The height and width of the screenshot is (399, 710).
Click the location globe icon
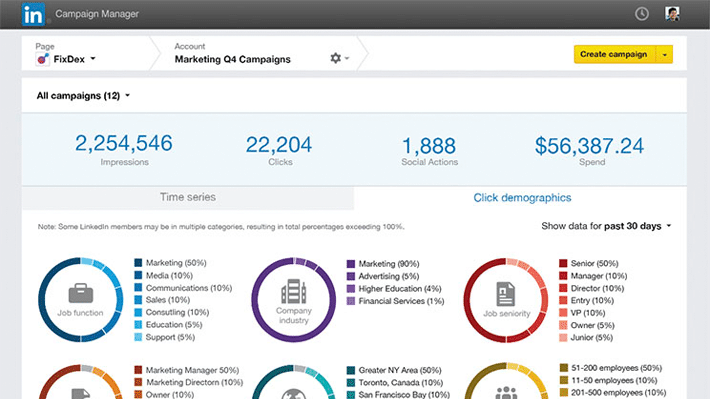[x=293, y=394]
